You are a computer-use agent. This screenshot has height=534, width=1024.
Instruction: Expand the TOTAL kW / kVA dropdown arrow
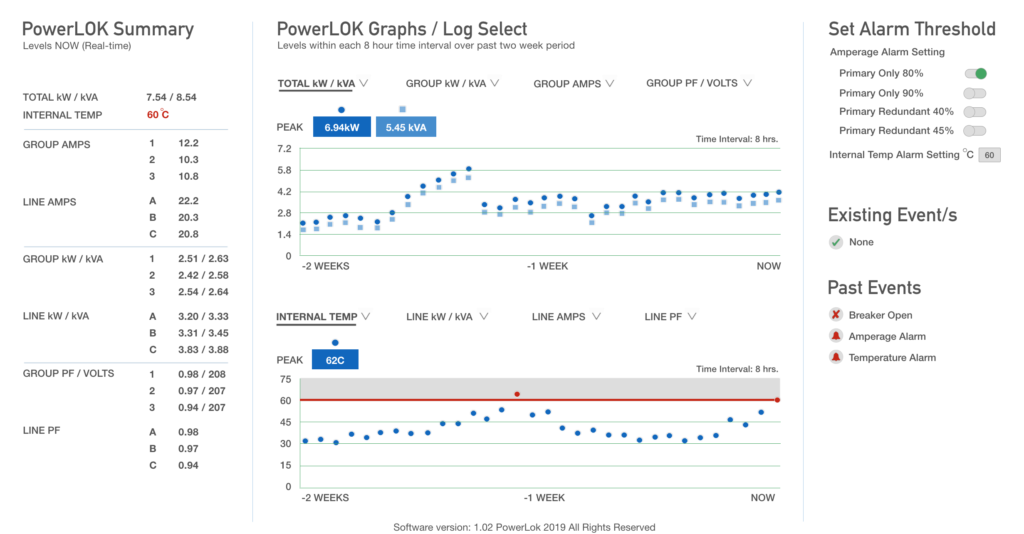364,84
